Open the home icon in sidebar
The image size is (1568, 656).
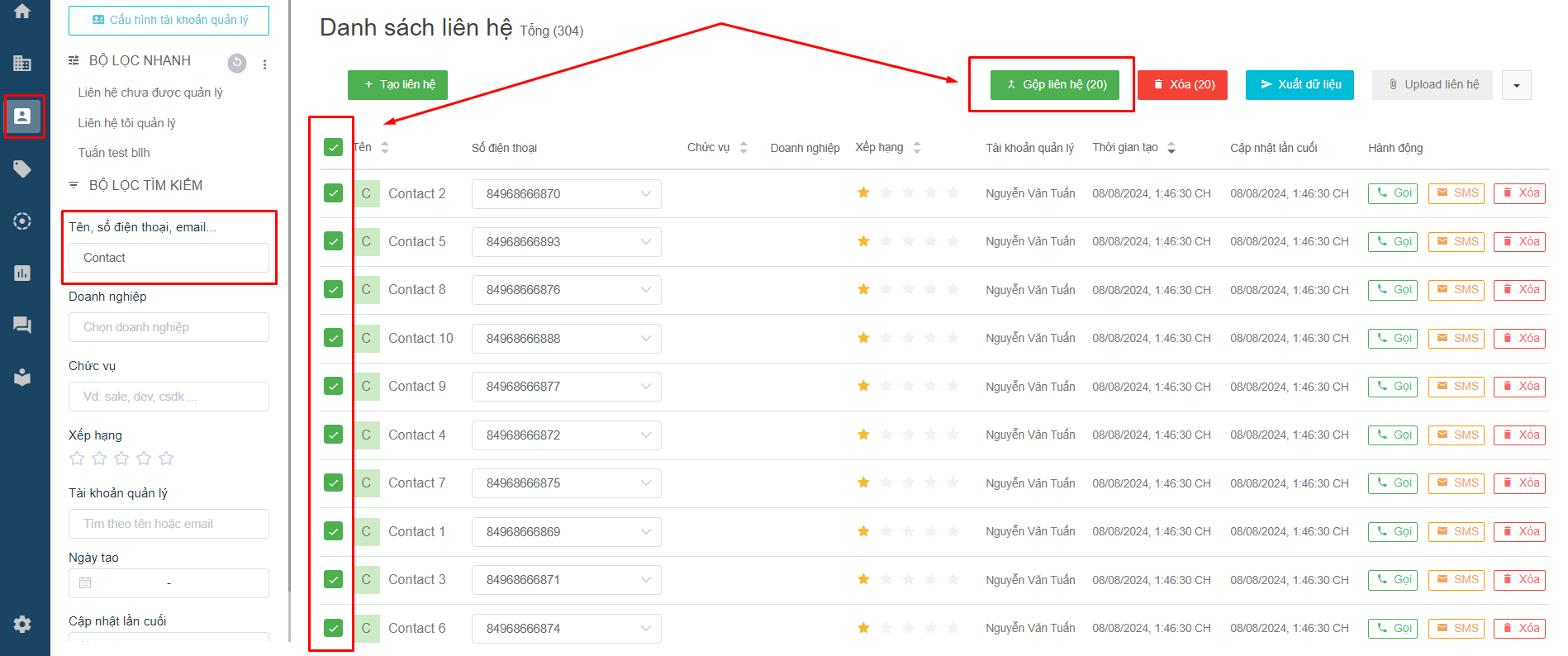(22, 12)
